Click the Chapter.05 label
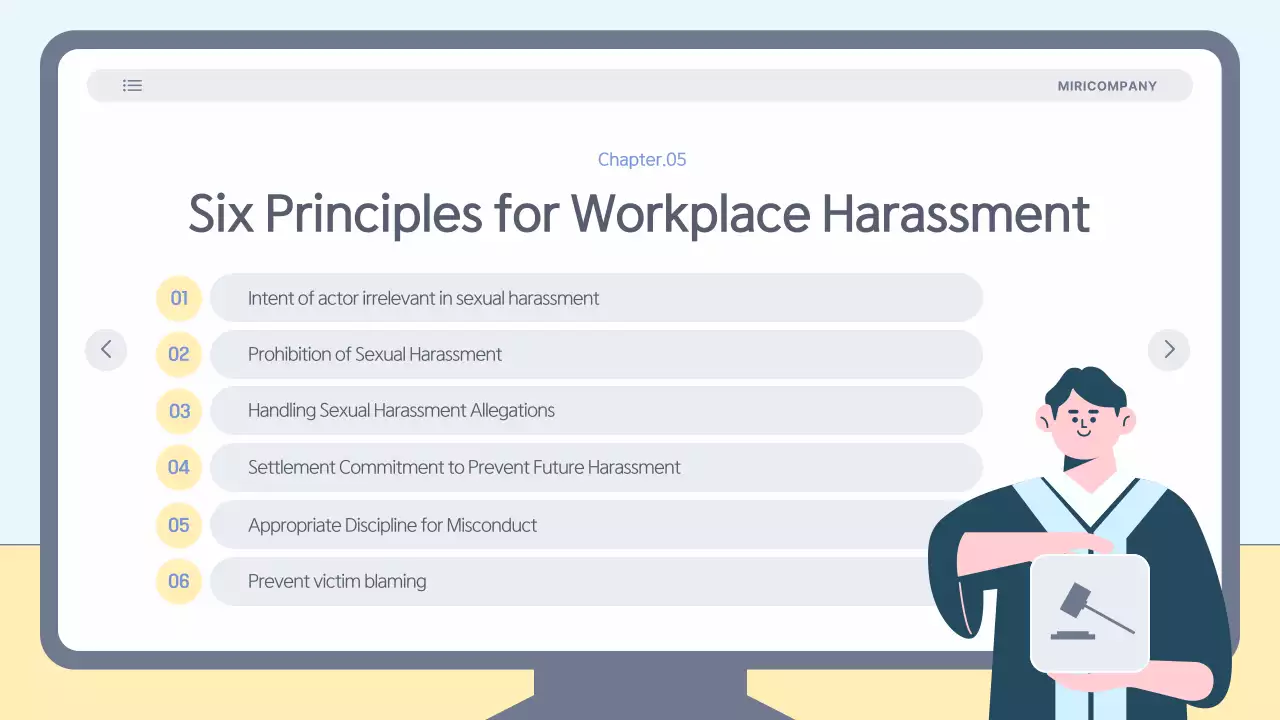 click(x=642, y=160)
